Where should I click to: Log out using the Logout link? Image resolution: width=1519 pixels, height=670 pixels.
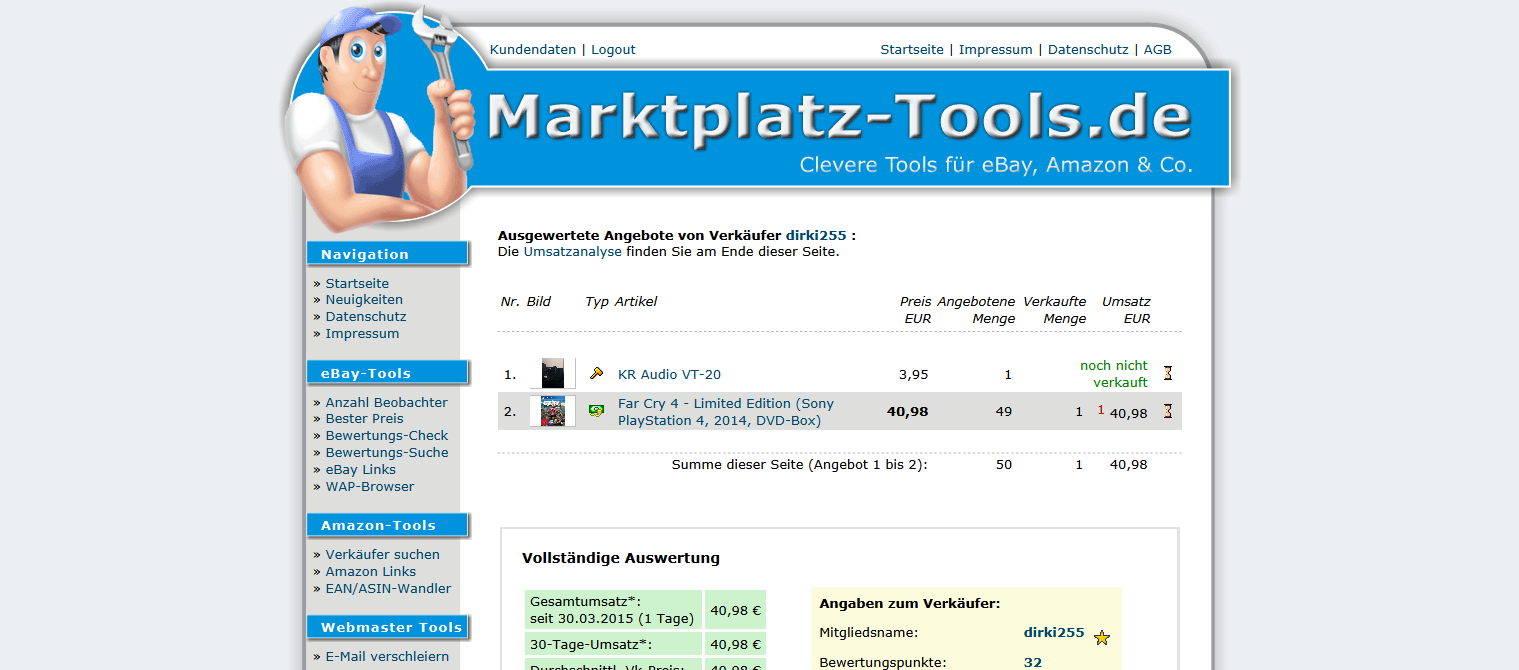tap(613, 49)
